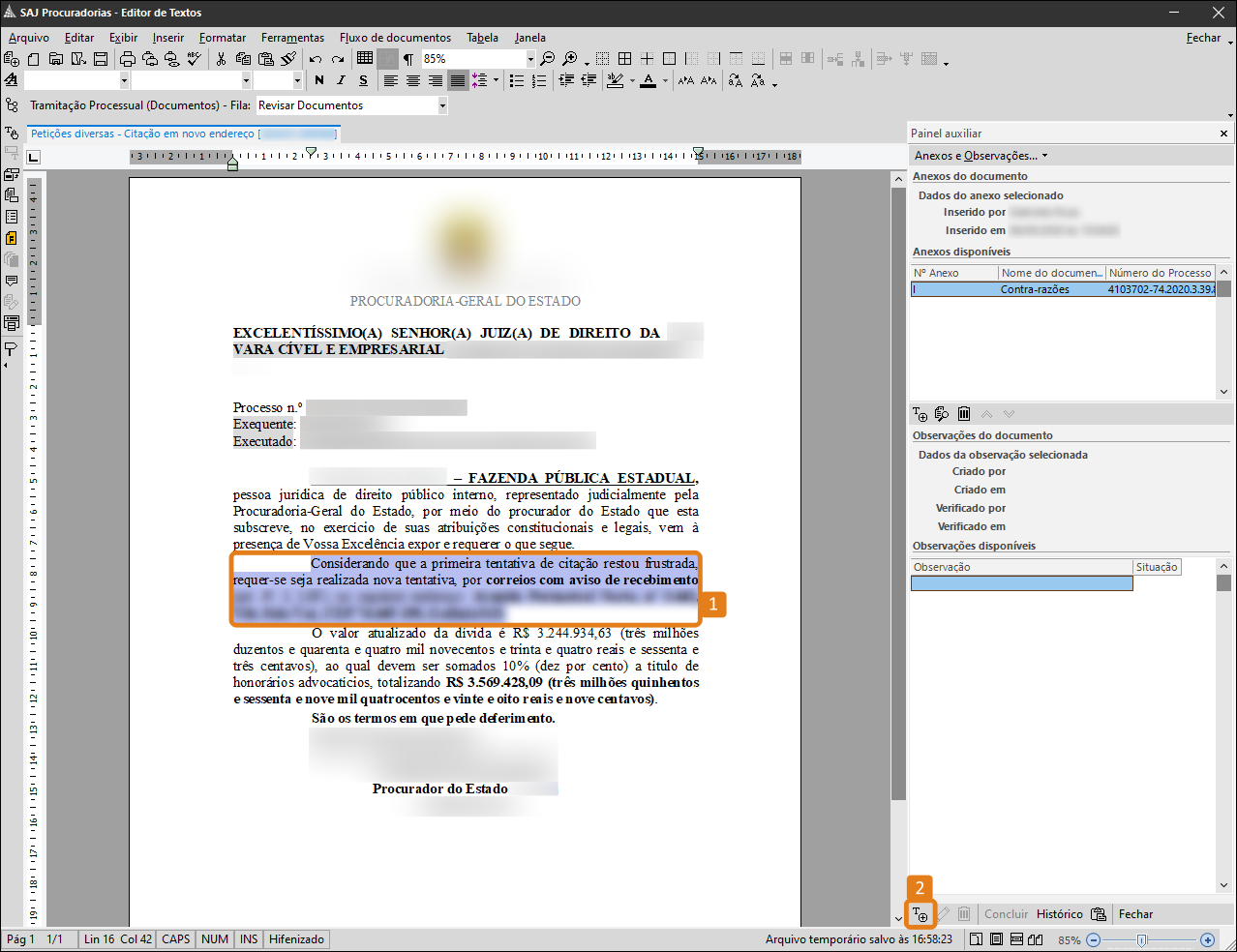1237x952 pixels.
Task: Click the scissors cut icon
Action: point(221,59)
